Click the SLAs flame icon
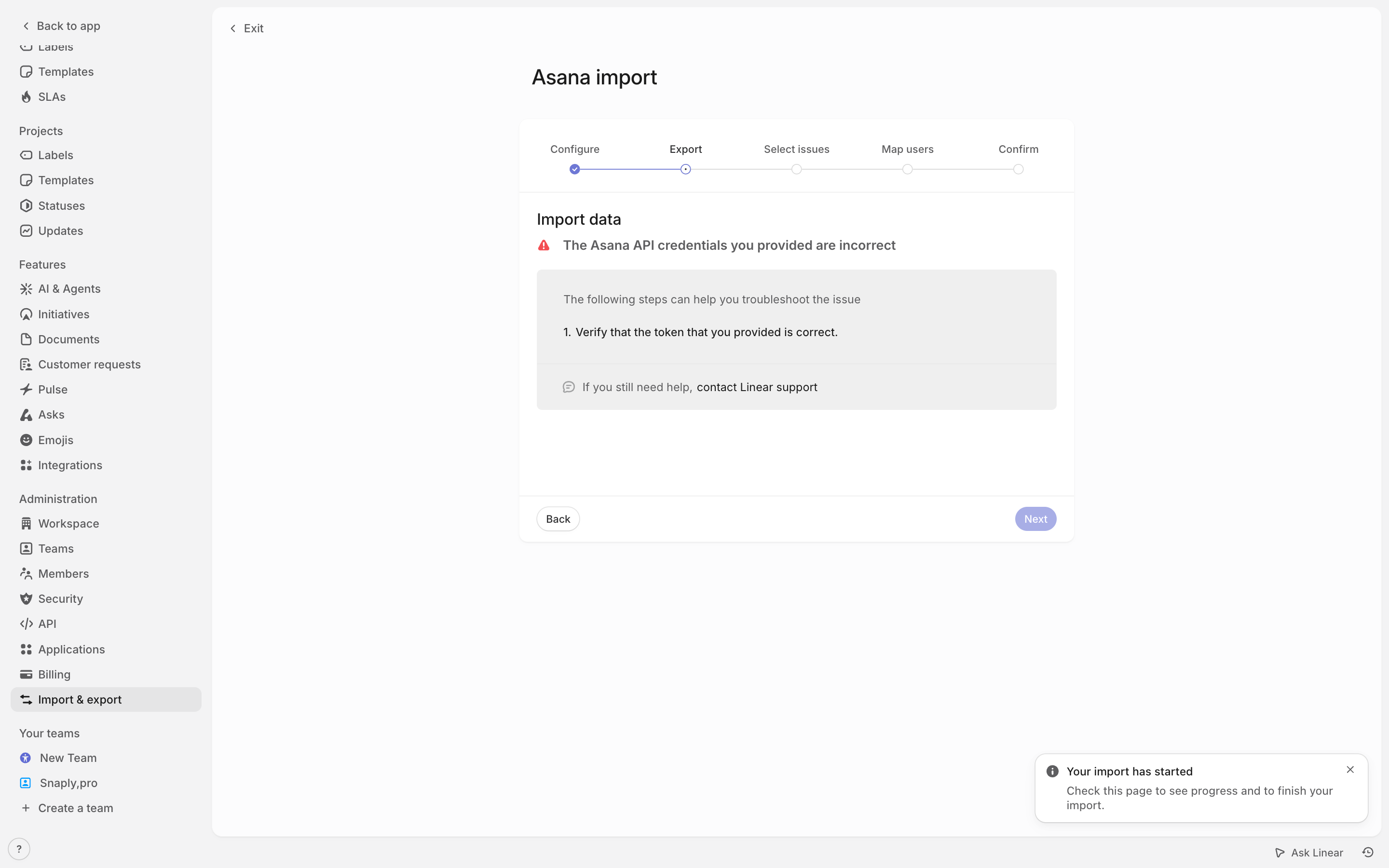Image resolution: width=1389 pixels, height=868 pixels. coord(26,97)
